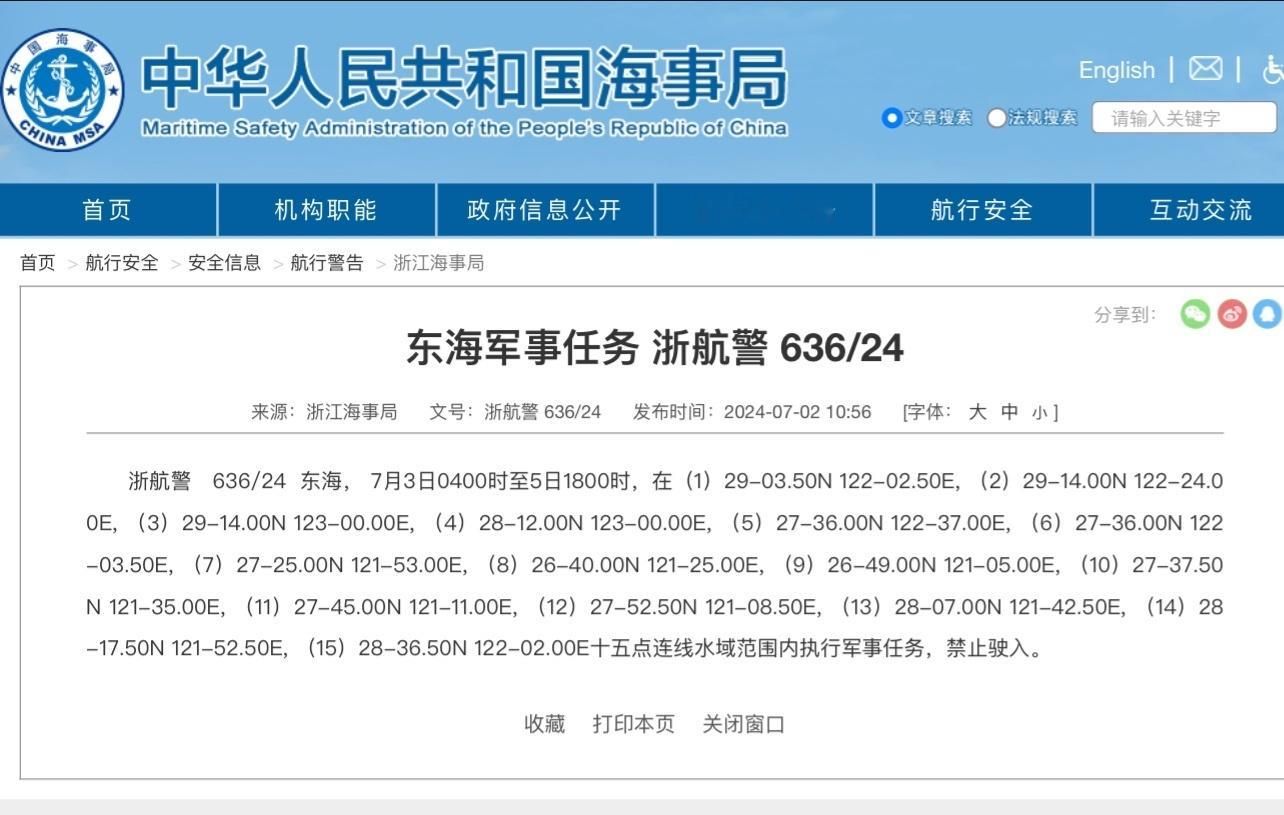1284x815 pixels.
Task: Select the 法规搜索 radio button
Action: pyautogui.click(x=996, y=118)
